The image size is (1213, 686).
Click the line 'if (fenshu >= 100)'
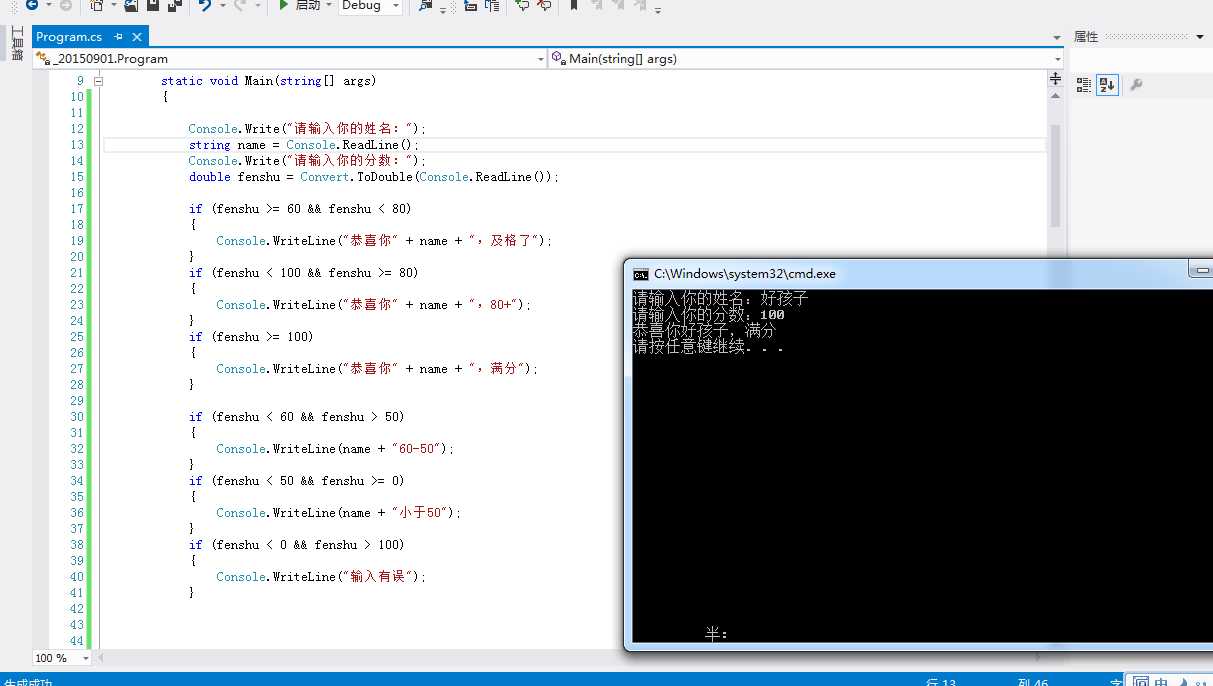(x=251, y=337)
